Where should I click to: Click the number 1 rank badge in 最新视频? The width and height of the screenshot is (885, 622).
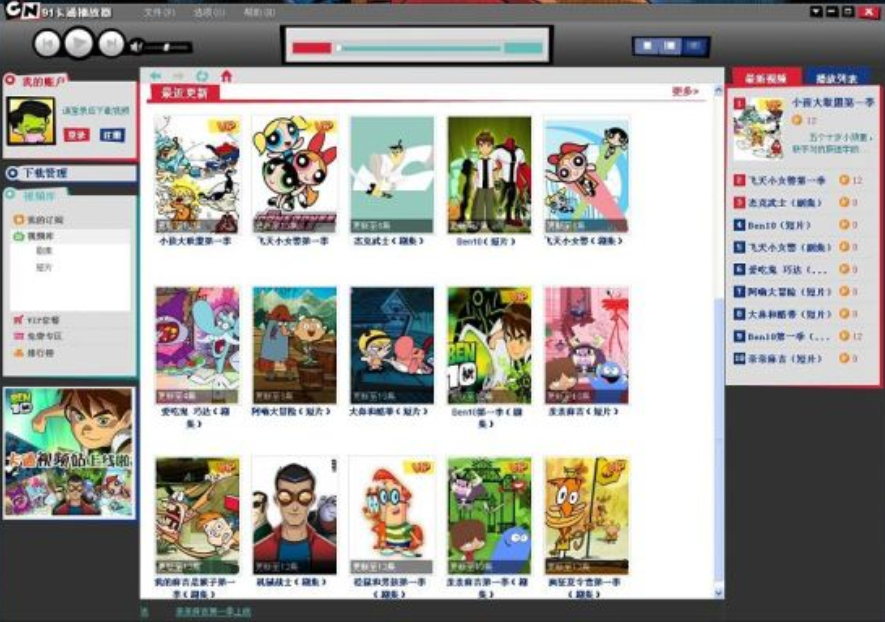click(x=739, y=103)
